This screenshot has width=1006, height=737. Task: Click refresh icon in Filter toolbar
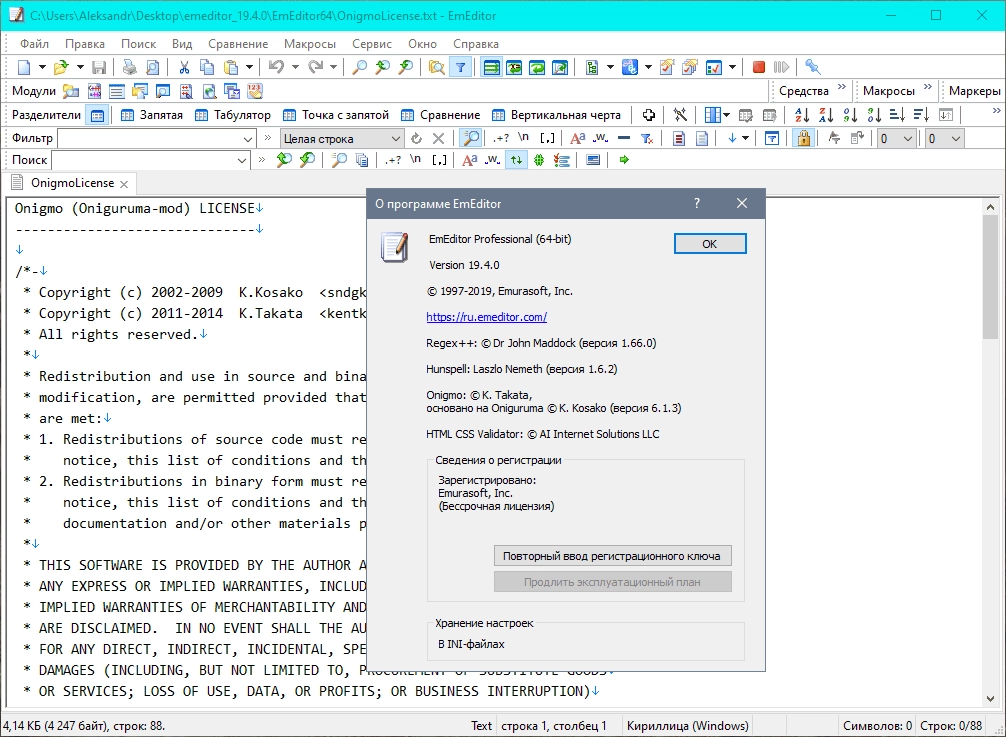pos(416,139)
